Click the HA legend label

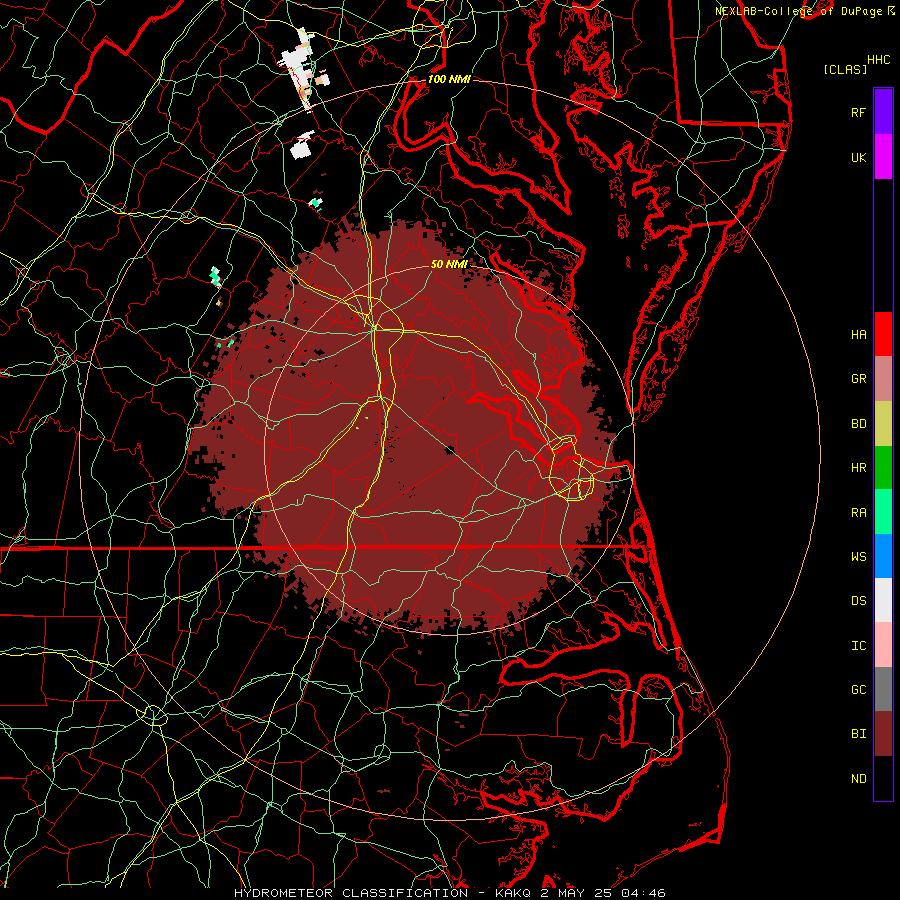[x=858, y=334]
